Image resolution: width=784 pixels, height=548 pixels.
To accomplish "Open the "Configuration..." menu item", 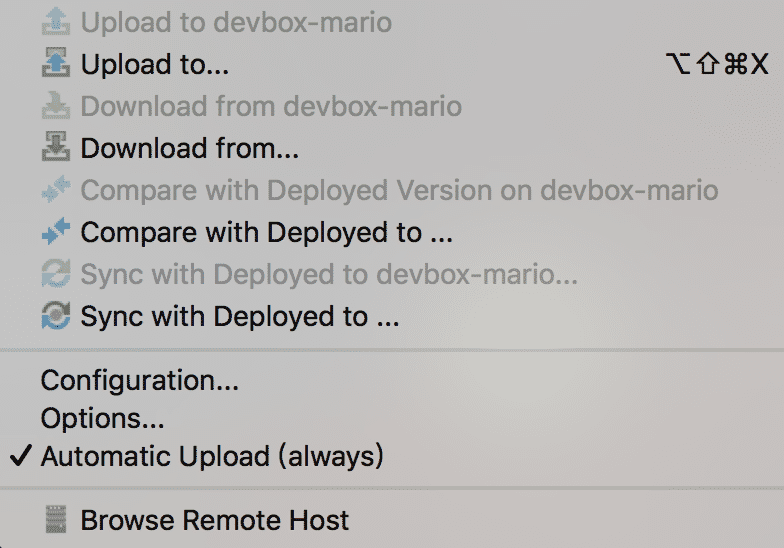I will 392,380.
